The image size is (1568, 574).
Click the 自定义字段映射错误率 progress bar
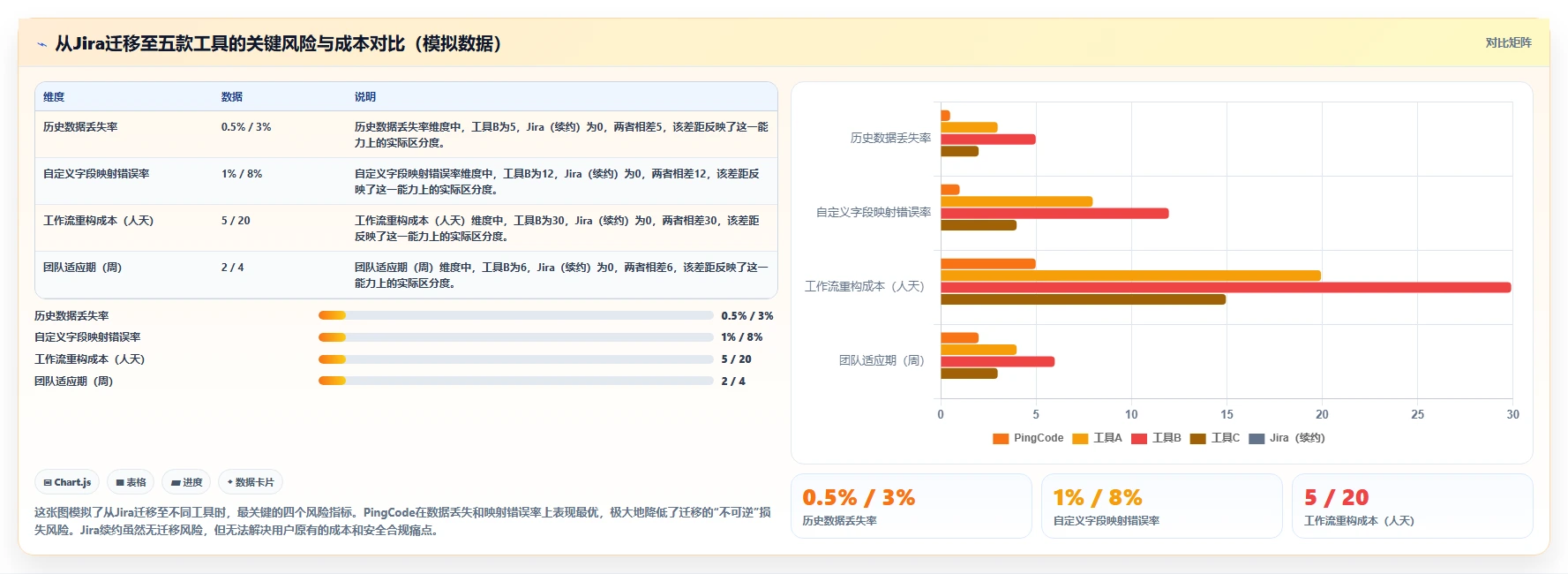[x=516, y=337]
